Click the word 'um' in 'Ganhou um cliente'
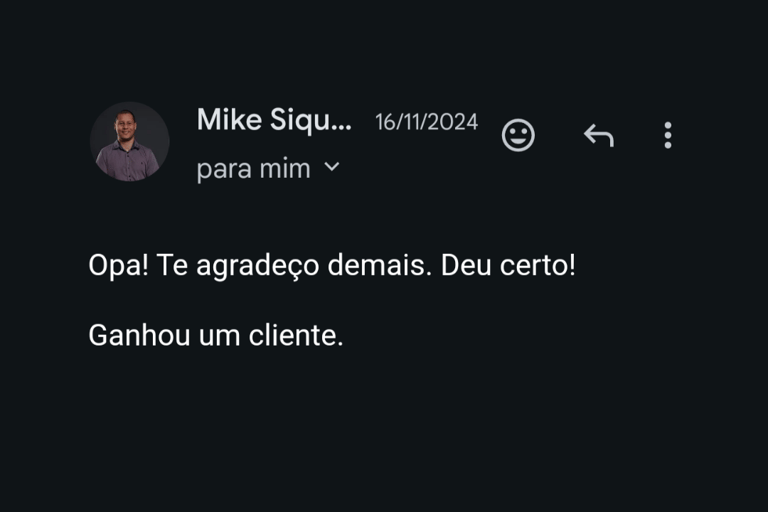768x512 pixels. [219, 337]
